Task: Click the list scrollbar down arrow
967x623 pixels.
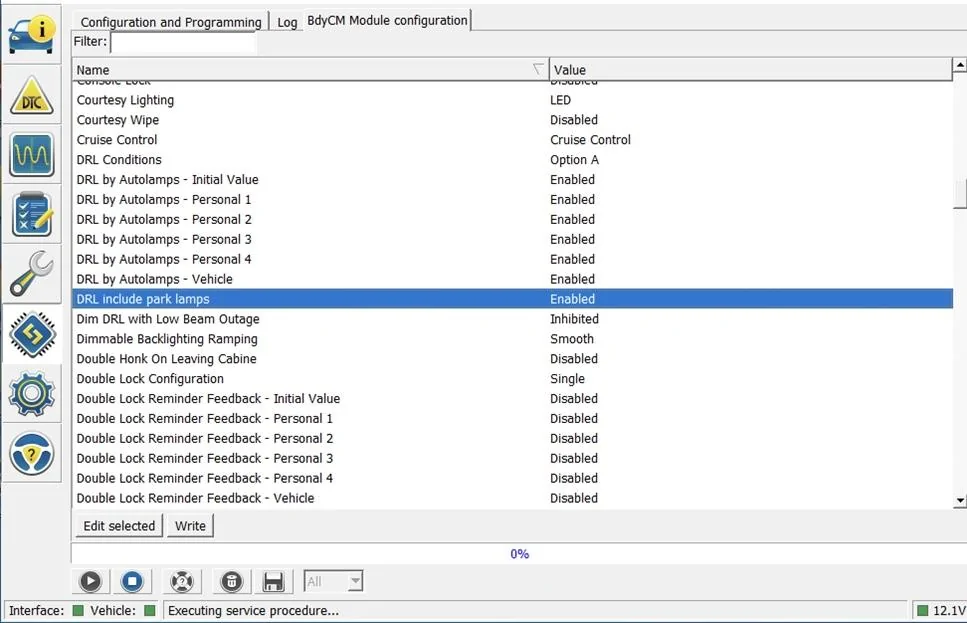Action: (x=960, y=501)
